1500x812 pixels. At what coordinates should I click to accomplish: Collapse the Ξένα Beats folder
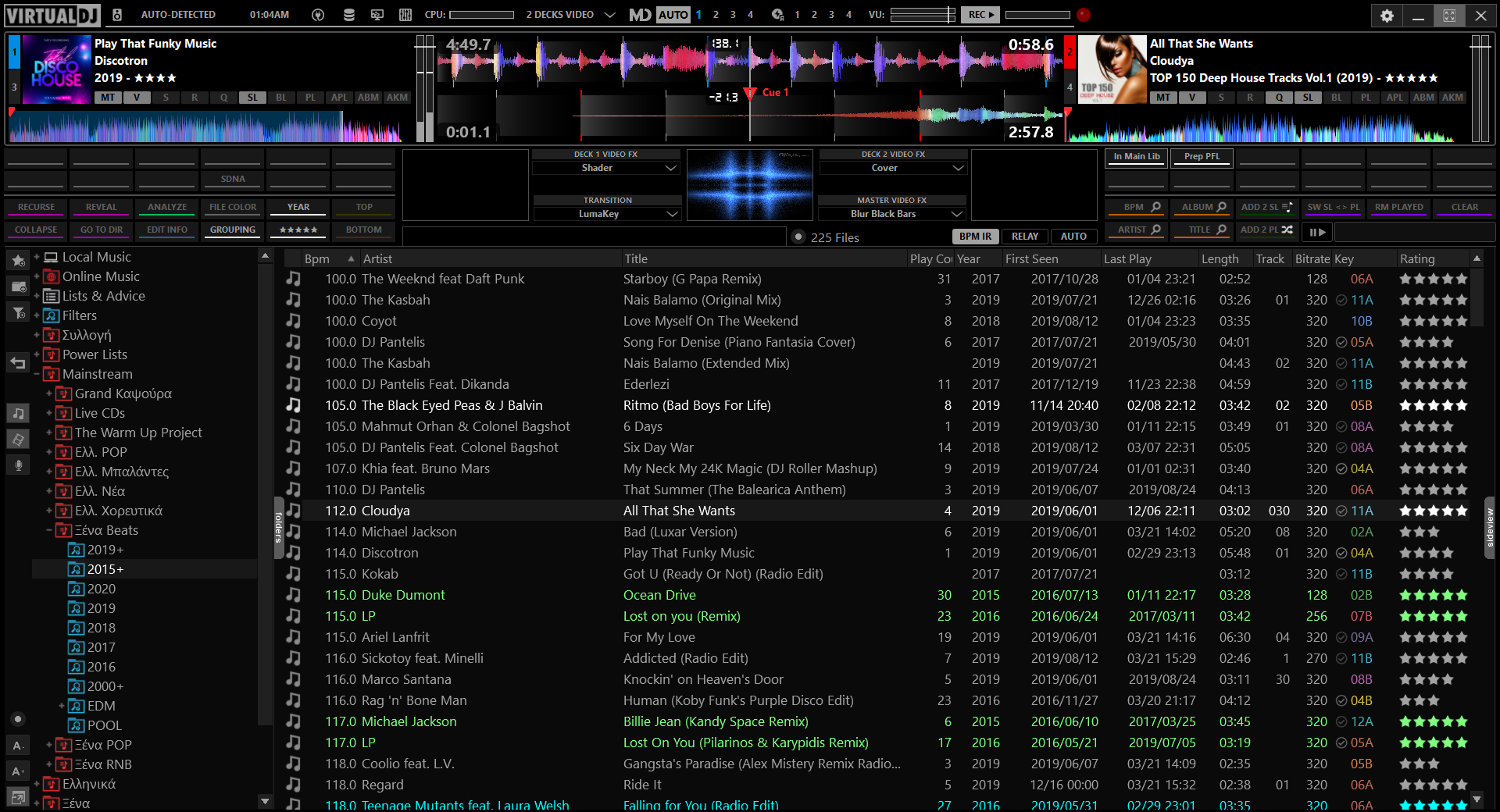[x=48, y=530]
